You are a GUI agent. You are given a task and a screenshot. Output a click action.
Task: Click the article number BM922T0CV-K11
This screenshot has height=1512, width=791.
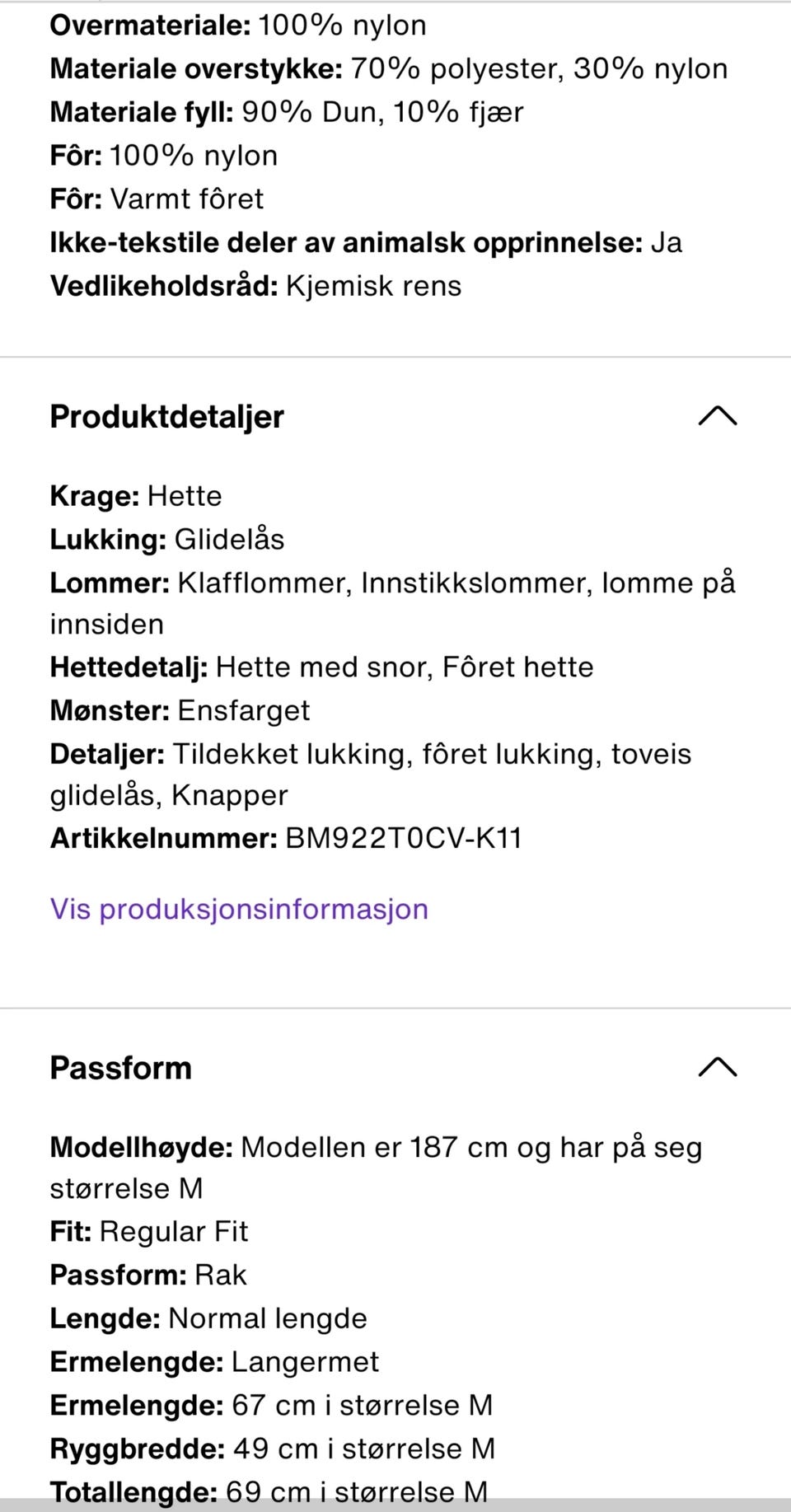(x=403, y=839)
